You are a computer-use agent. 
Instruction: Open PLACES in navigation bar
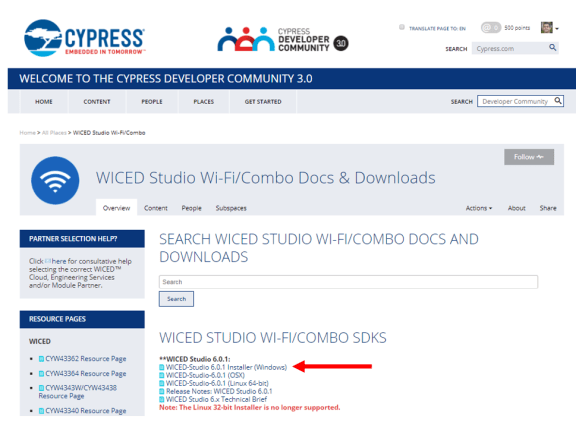(x=204, y=102)
